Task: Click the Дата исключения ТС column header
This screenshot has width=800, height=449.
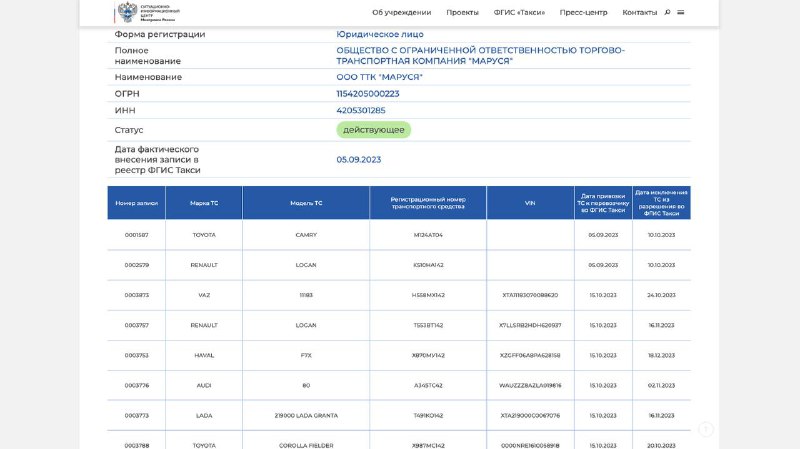Action: (661, 203)
